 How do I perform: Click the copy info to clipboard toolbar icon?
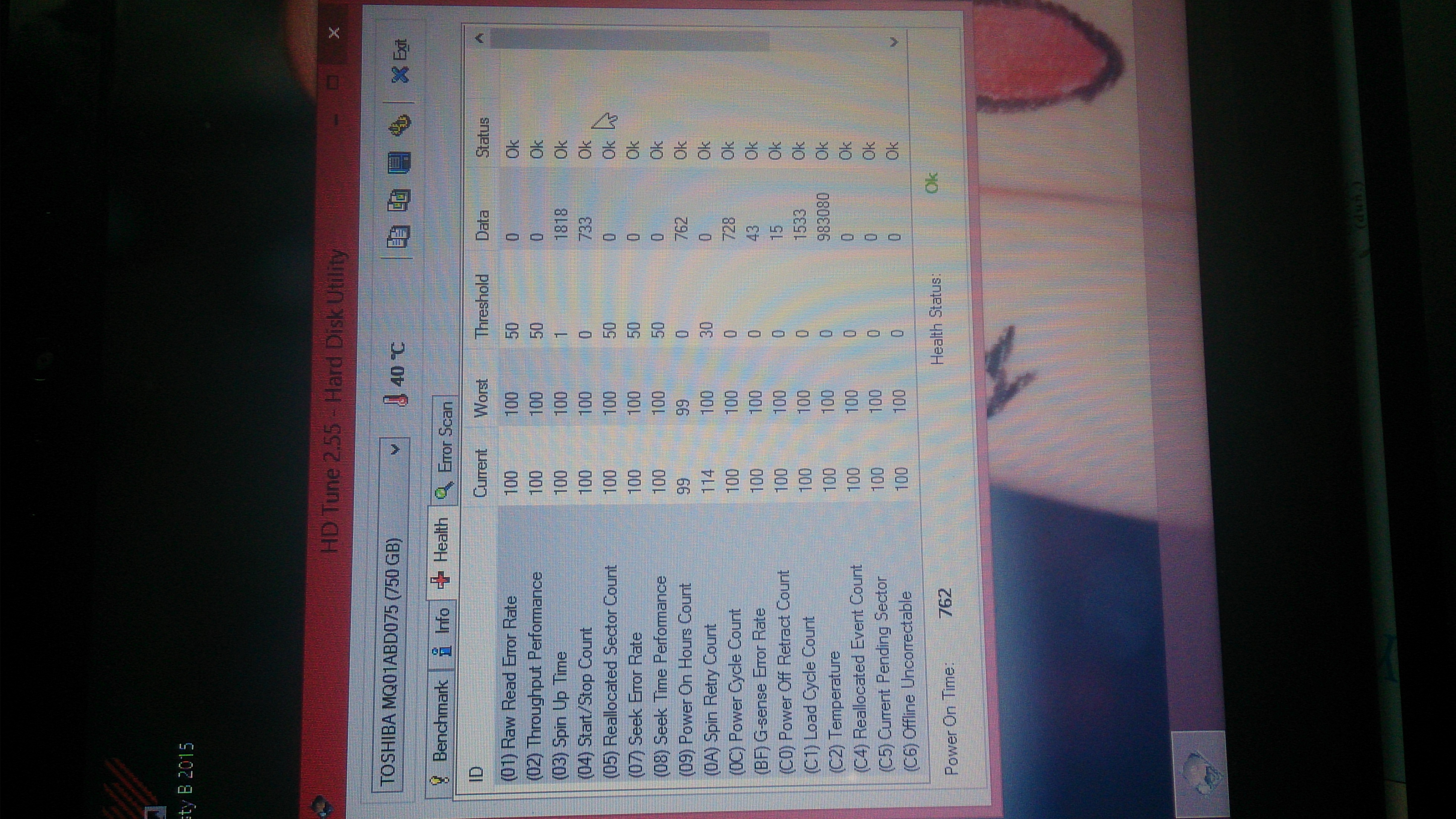tap(399, 236)
